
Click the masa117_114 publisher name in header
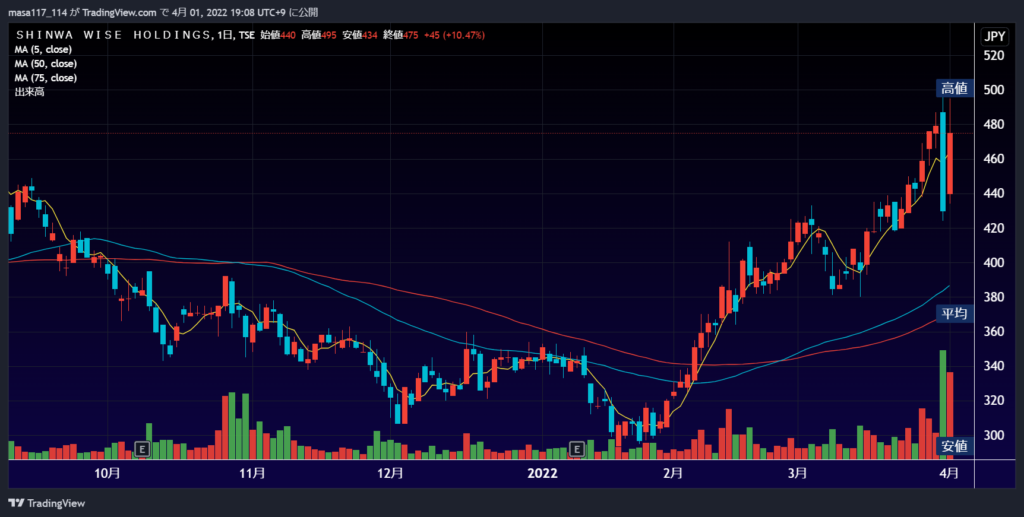37,12
